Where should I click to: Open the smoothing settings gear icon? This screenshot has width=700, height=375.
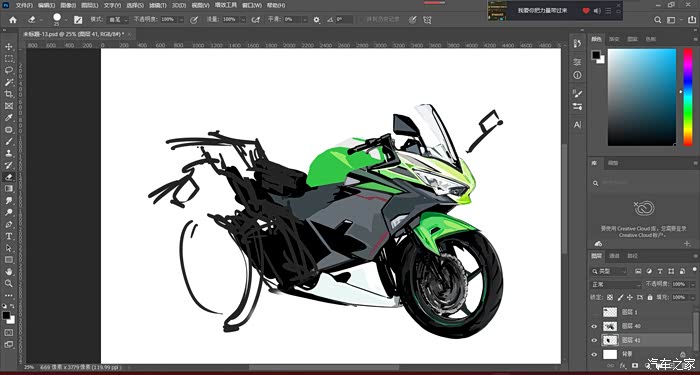[317, 20]
